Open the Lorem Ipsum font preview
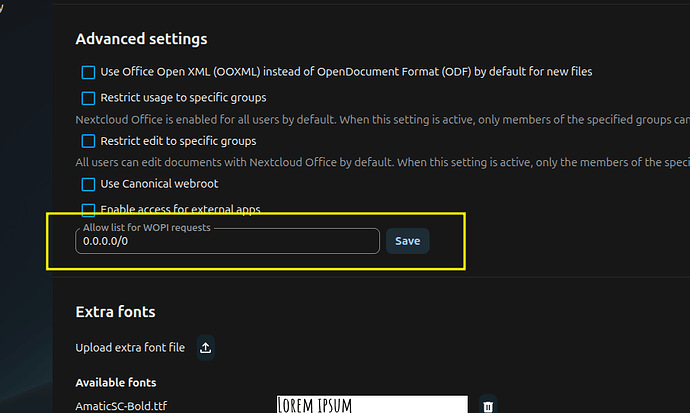The image size is (690, 413). coord(372,405)
